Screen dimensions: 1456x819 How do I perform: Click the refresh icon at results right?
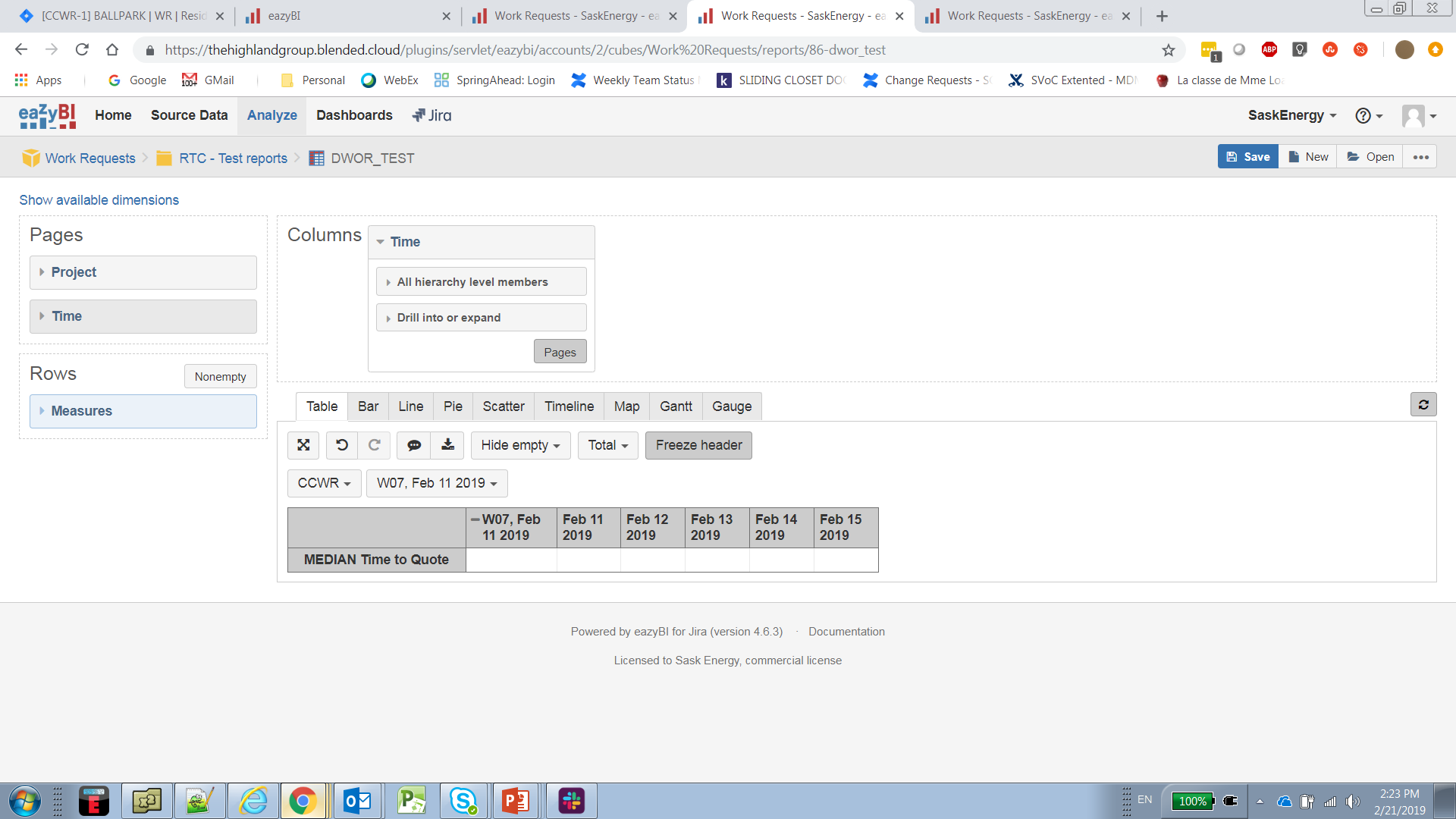pyautogui.click(x=1423, y=405)
